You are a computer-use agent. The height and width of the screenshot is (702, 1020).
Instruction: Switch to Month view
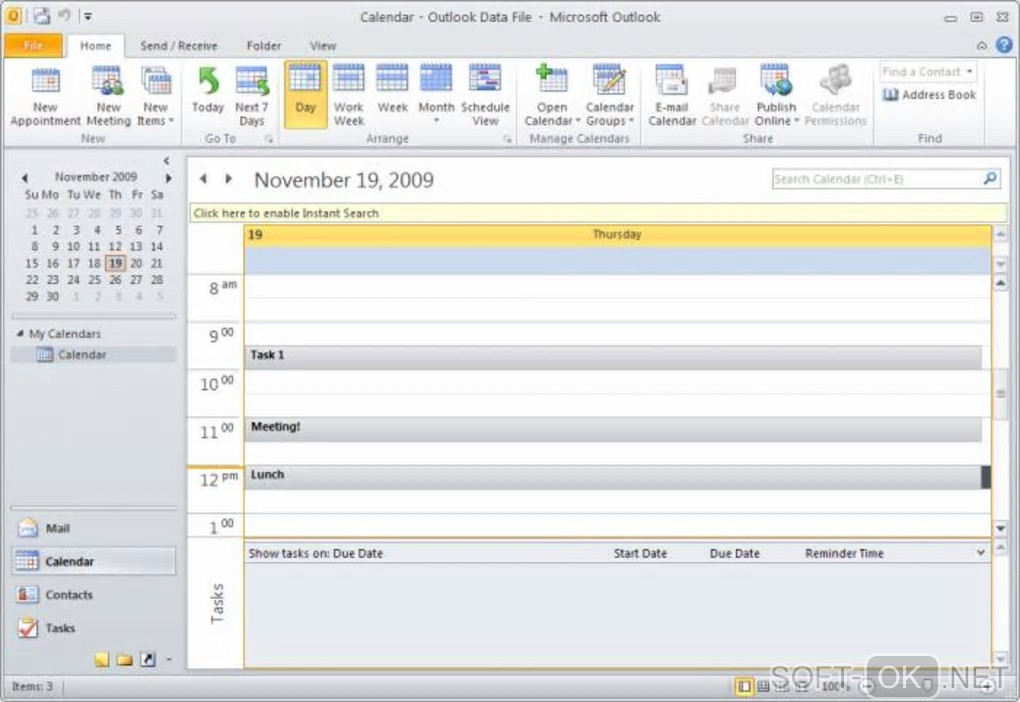(436, 96)
